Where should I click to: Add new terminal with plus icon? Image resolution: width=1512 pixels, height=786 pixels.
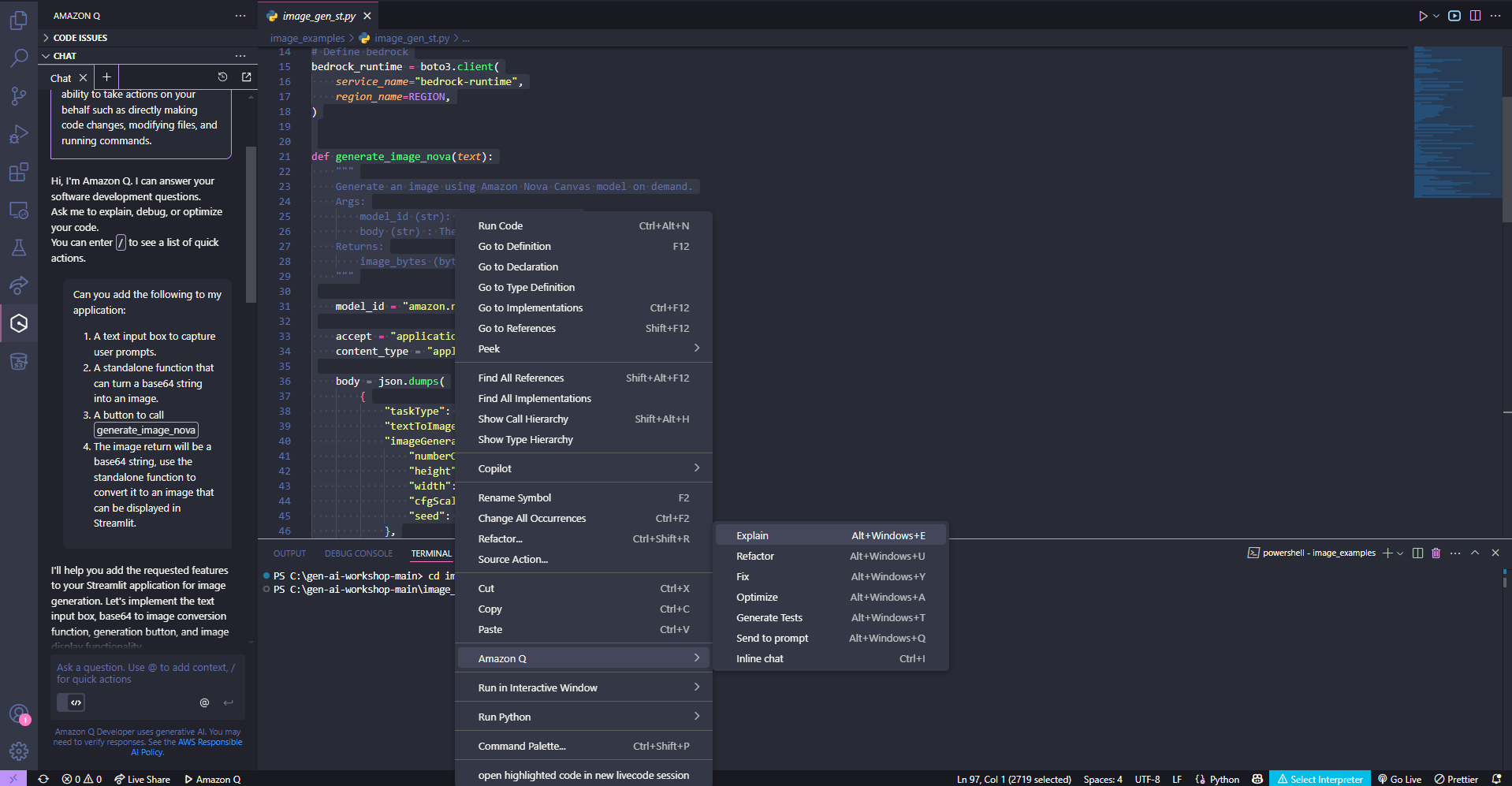1387,553
